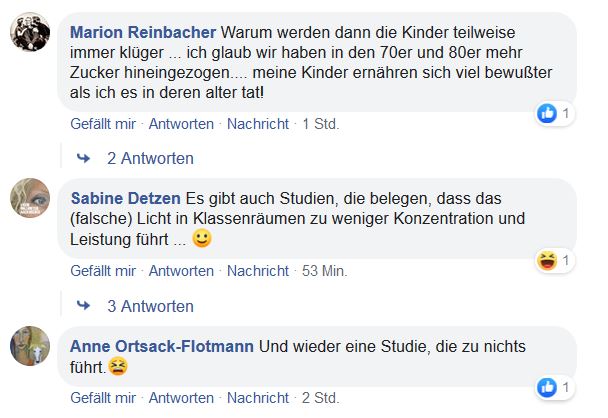Screen dimensions: 608x418
Task: Open Marion Reinbacher's profile picture
Action: point(30,32)
